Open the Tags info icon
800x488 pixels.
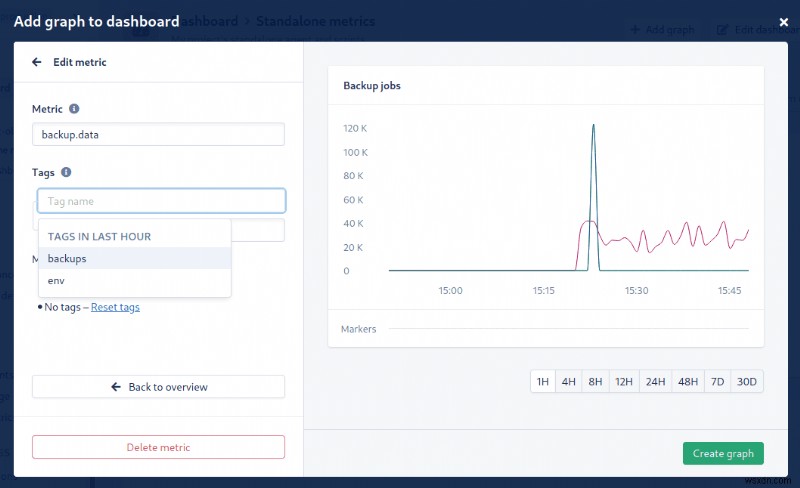pos(66,172)
